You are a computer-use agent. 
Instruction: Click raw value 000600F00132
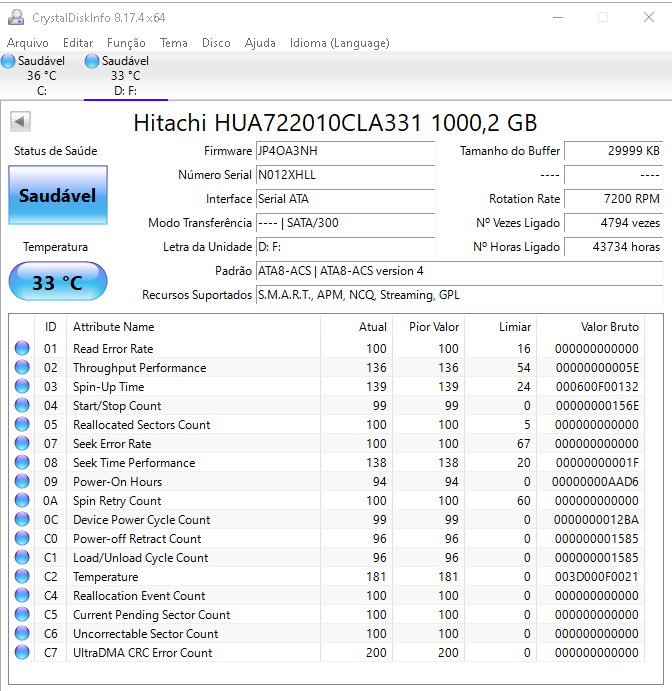click(x=597, y=386)
